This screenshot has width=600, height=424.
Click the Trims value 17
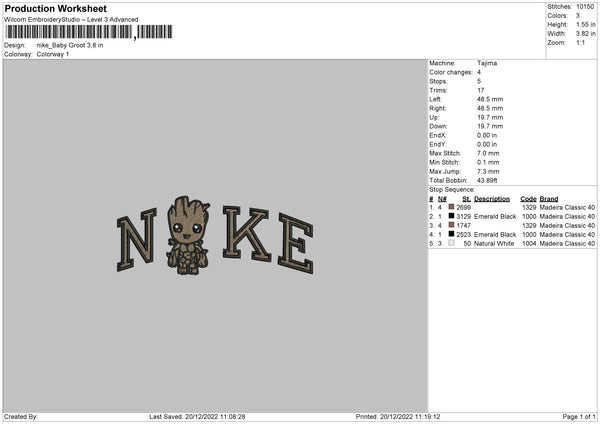click(x=481, y=90)
